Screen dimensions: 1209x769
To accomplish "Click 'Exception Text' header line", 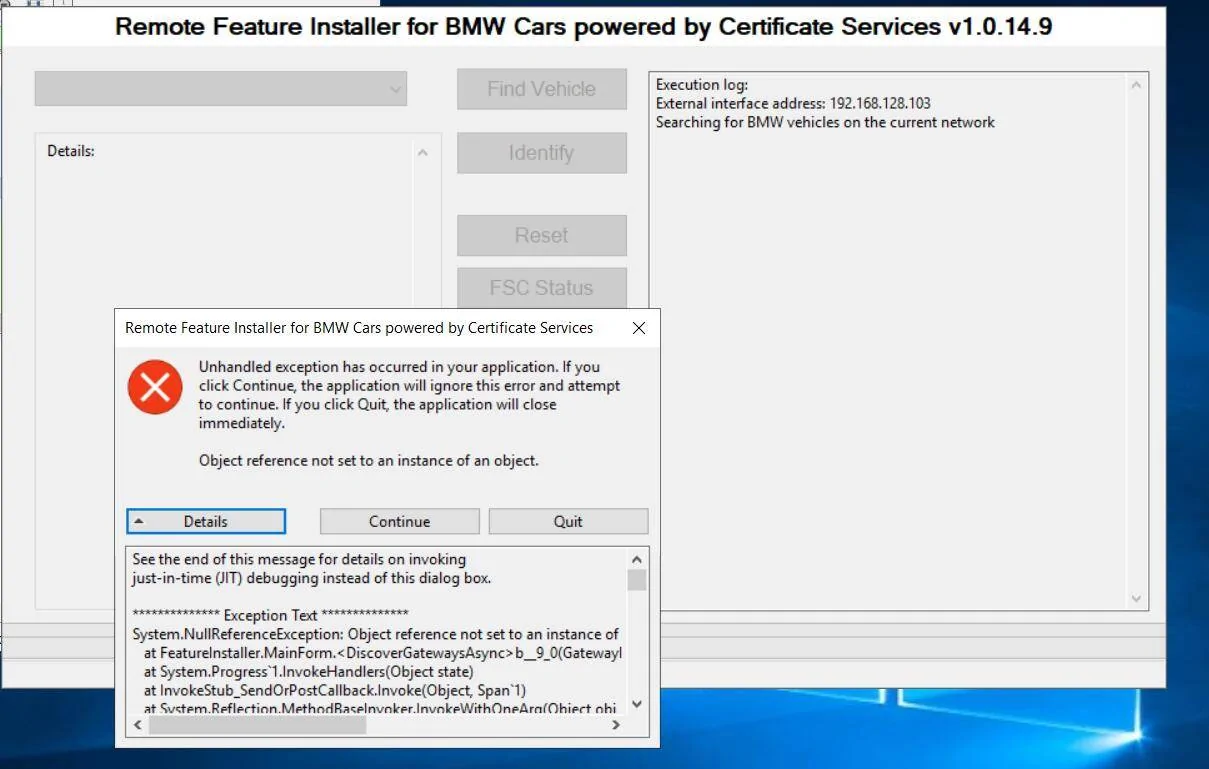I will [x=270, y=615].
